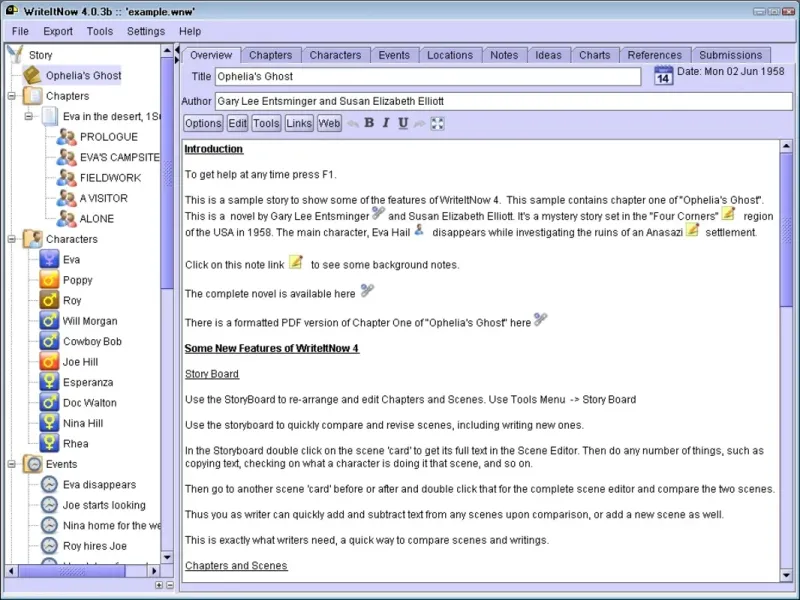This screenshot has width=800, height=600.
Task: Click the Story feather icon in the tree
Action: coord(15,55)
